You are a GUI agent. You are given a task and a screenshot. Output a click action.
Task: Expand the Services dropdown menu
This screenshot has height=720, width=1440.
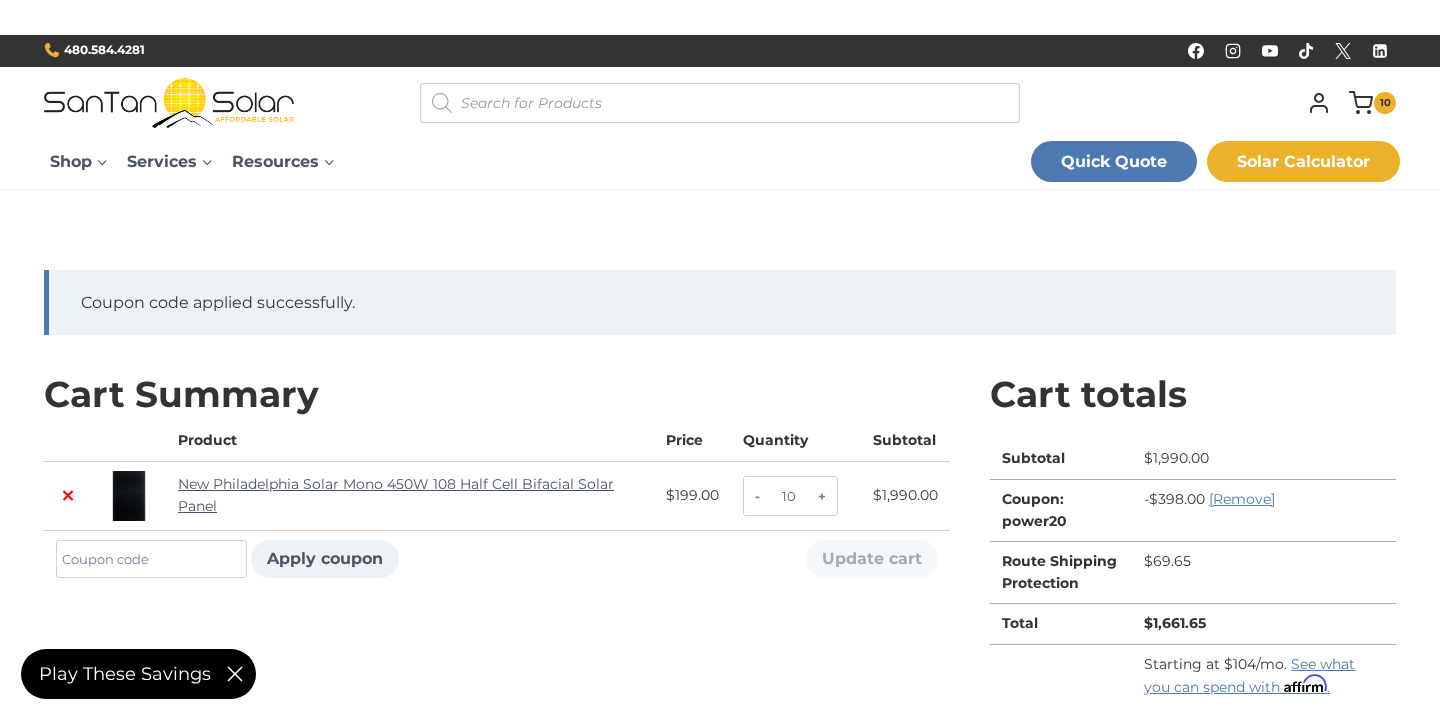tap(169, 162)
